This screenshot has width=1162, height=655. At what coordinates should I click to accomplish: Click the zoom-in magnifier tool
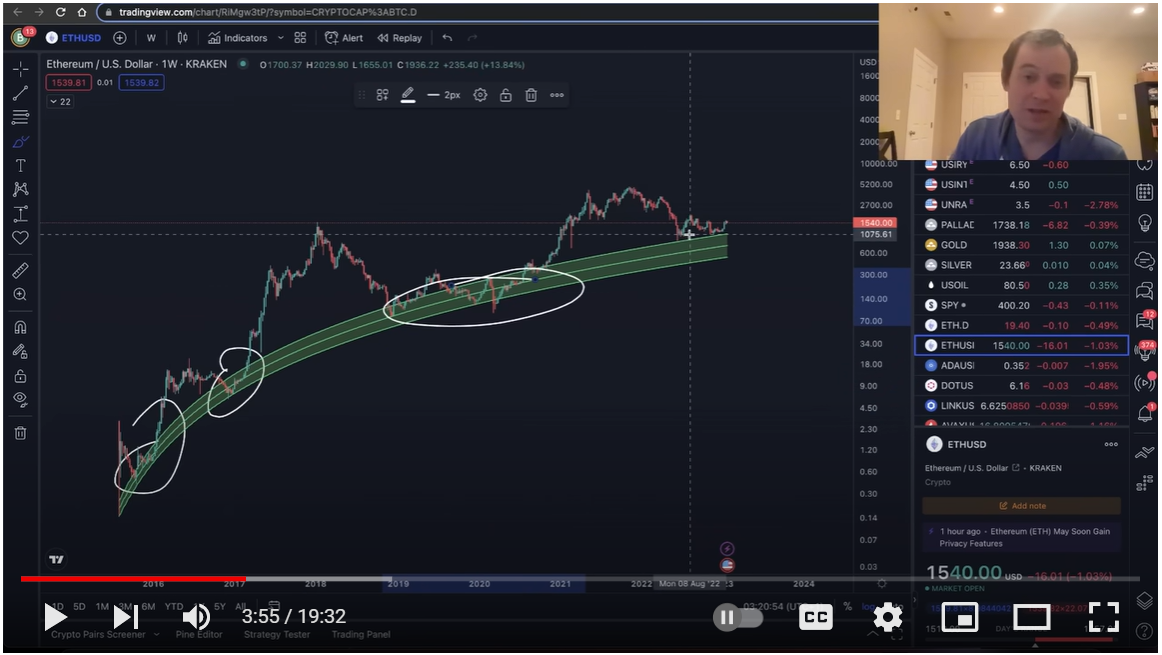coord(20,295)
